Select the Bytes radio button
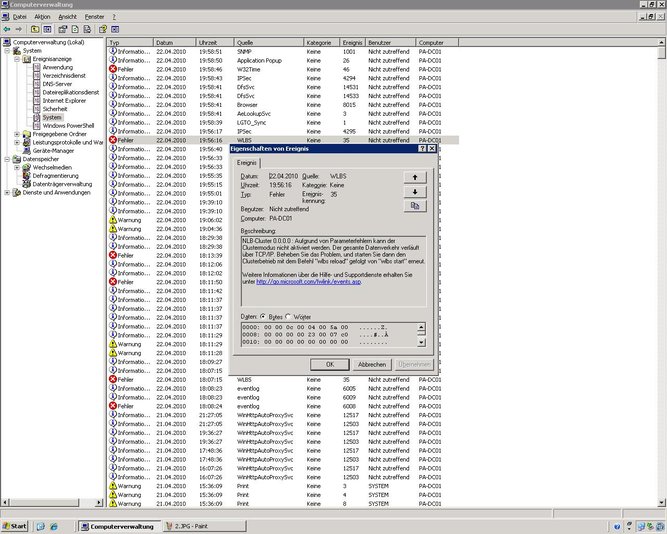 263,317
